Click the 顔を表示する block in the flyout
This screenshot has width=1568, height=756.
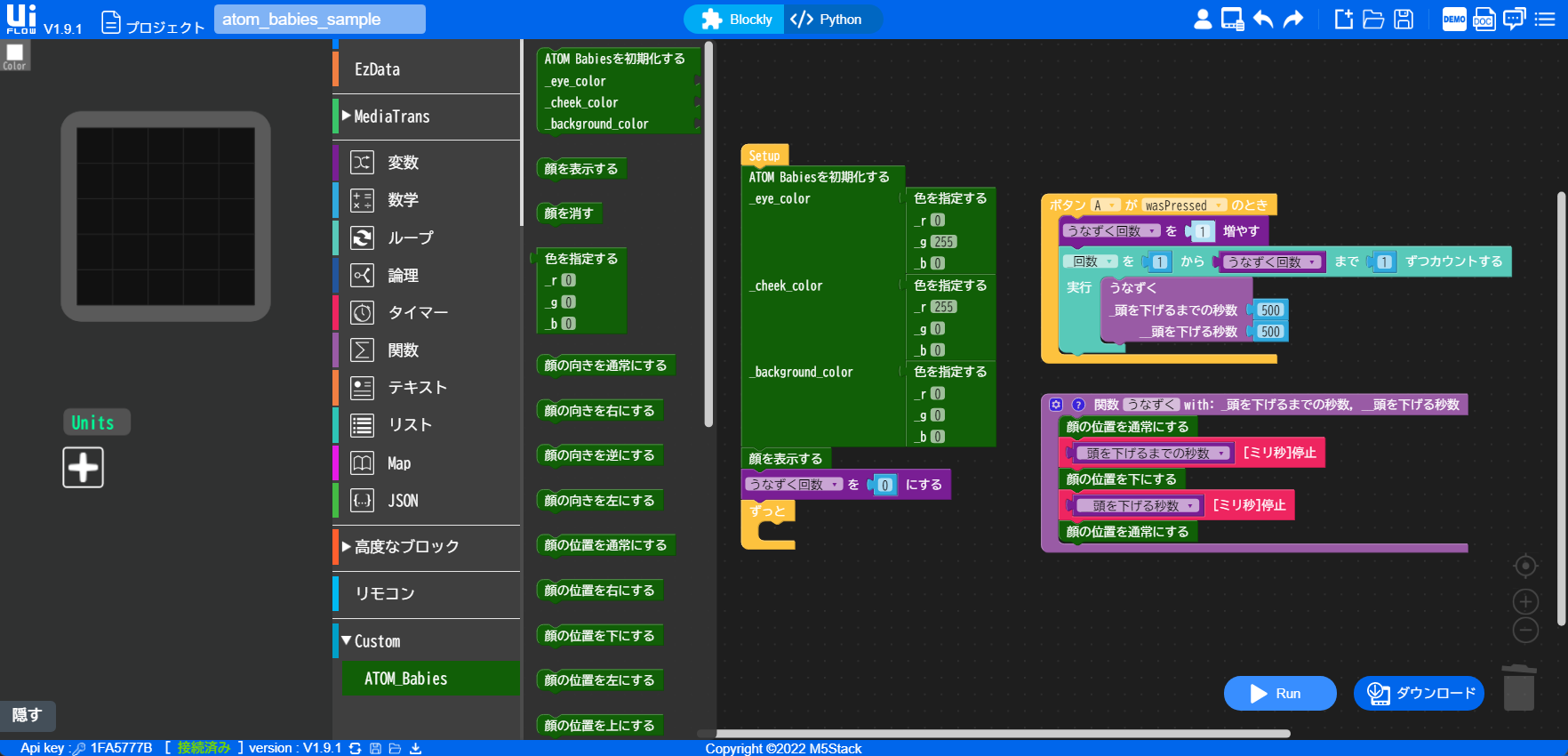[582, 169]
